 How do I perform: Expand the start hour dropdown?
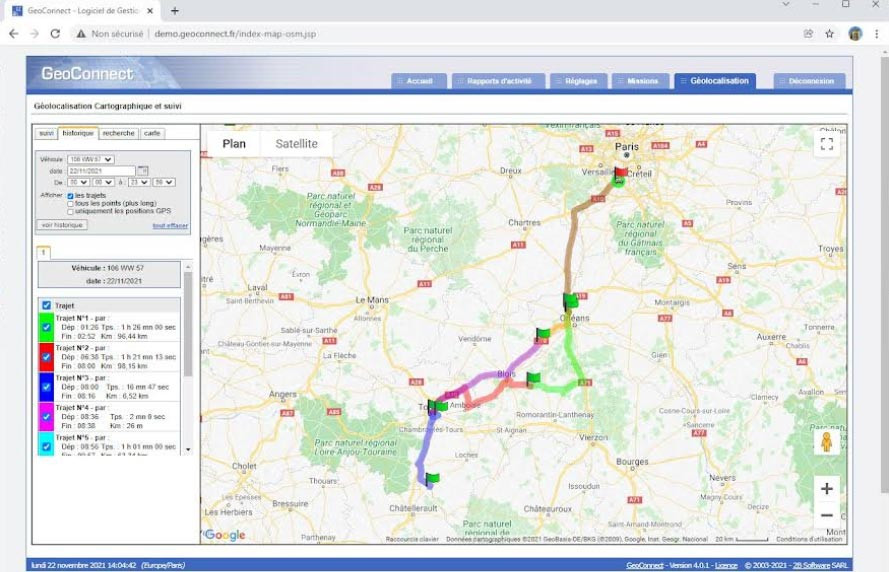(x=77, y=182)
